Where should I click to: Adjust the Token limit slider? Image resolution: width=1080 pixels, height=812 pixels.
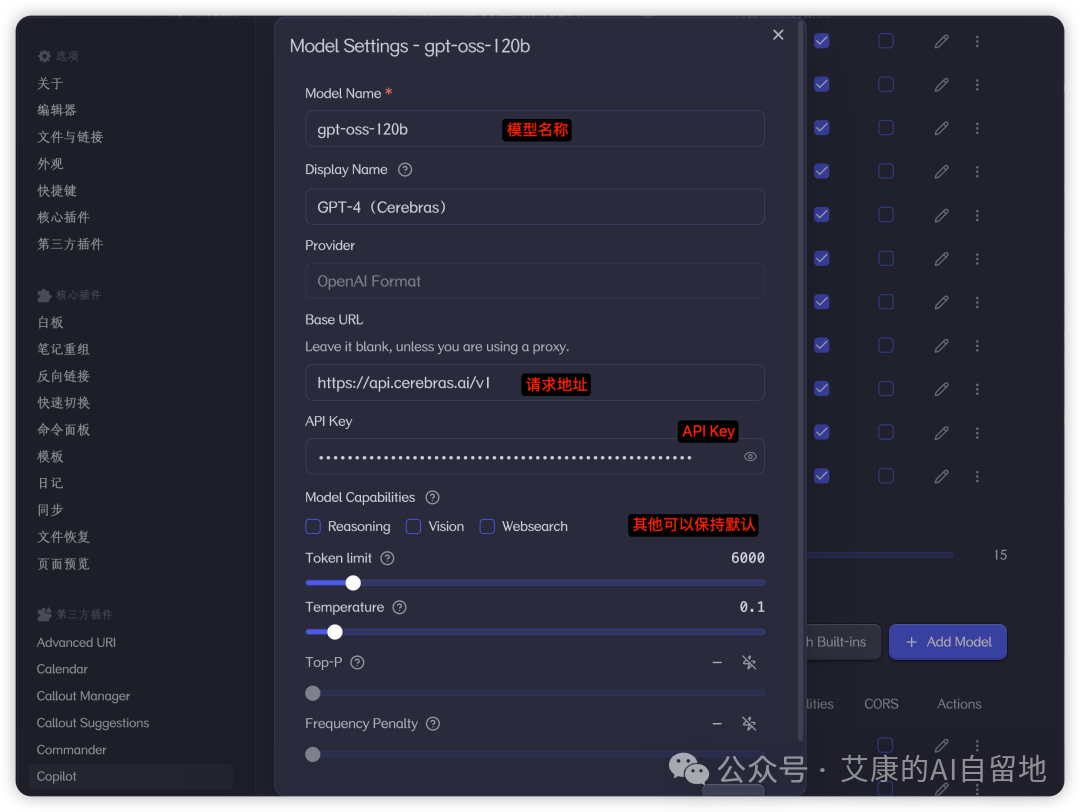click(534, 583)
